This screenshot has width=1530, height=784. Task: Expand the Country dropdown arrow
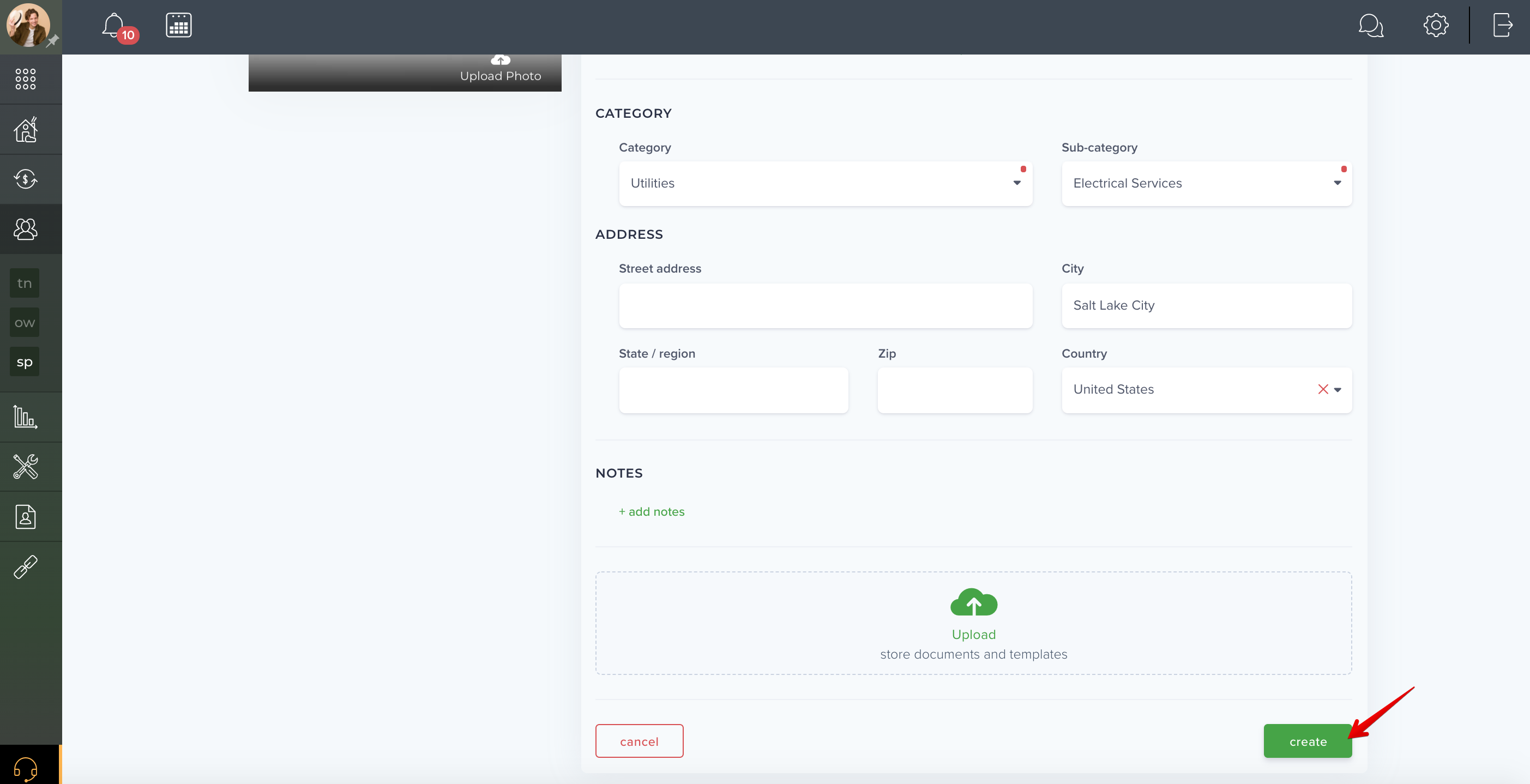coord(1338,390)
